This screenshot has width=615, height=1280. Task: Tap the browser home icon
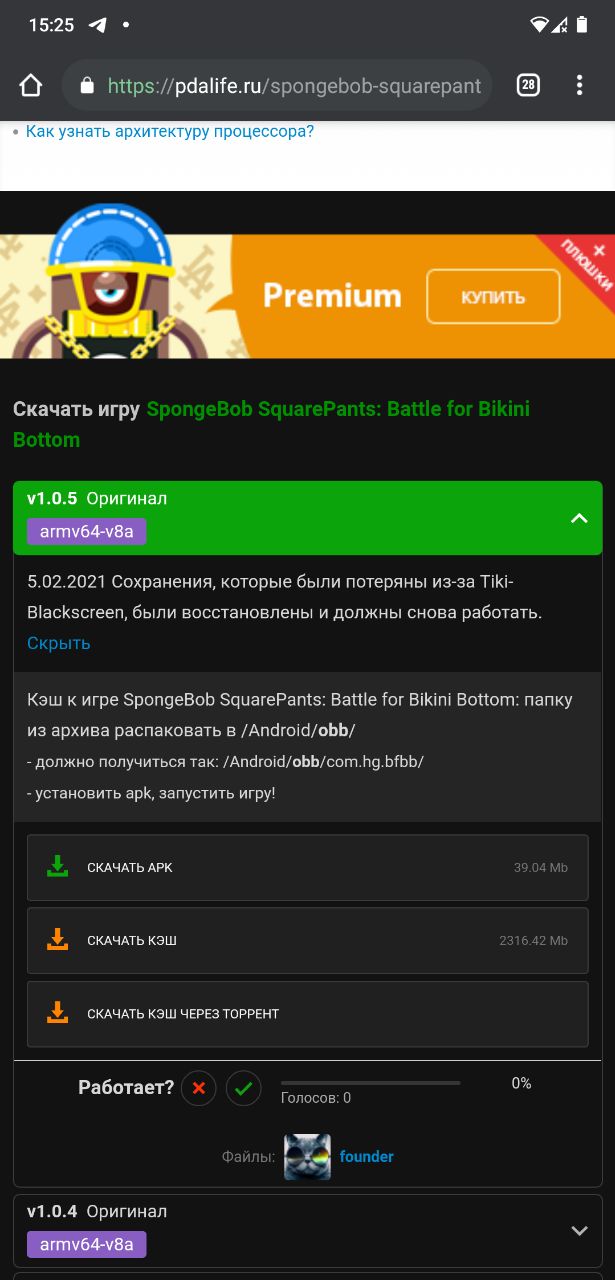point(31,86)
